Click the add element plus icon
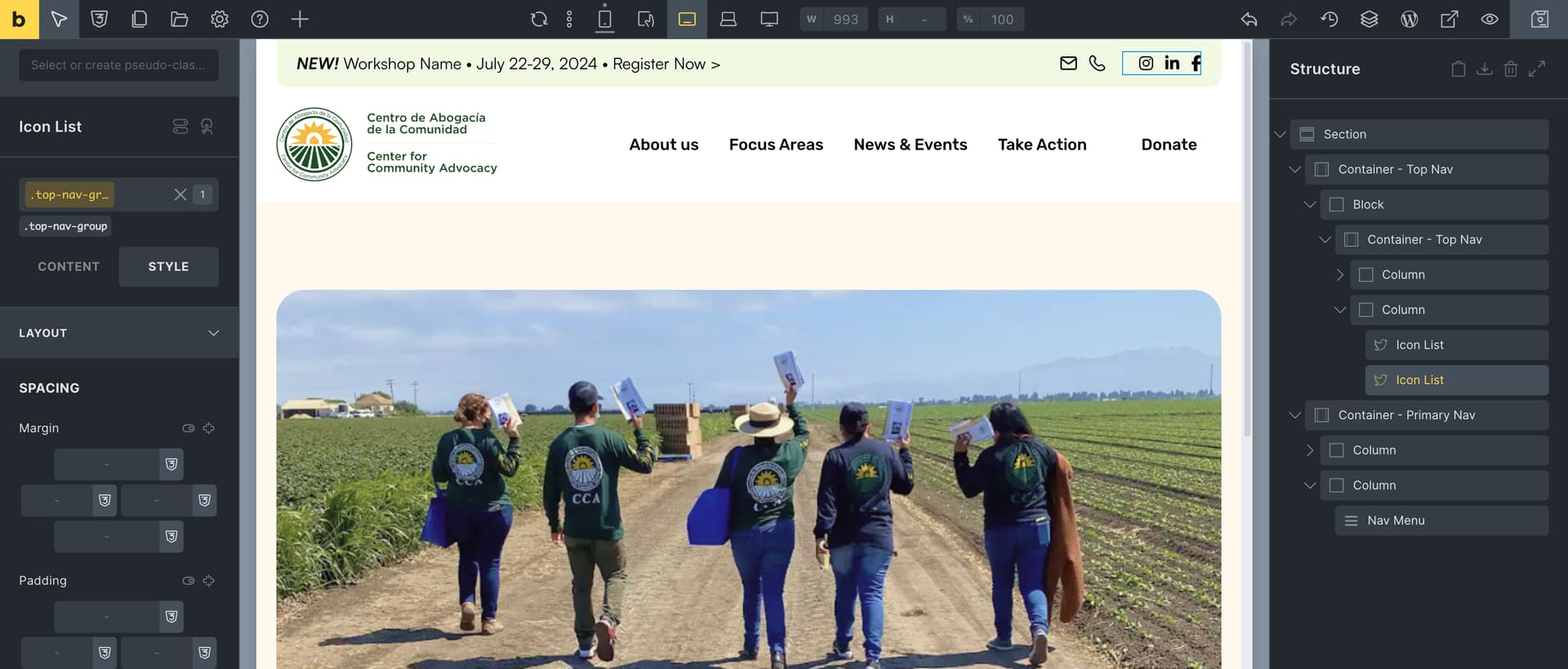 (300, 19)
